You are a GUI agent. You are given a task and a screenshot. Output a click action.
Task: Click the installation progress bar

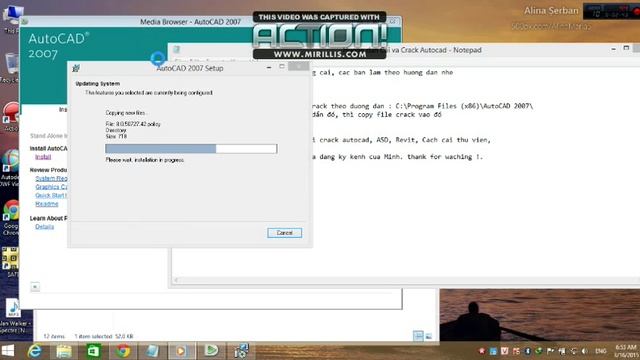(x=191, y=149)
